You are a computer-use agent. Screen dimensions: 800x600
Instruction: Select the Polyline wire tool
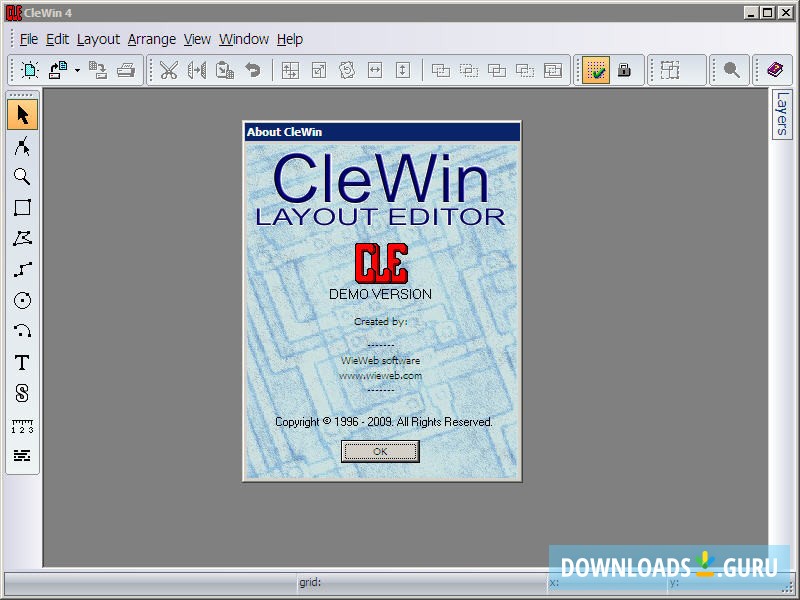point(20,269)
